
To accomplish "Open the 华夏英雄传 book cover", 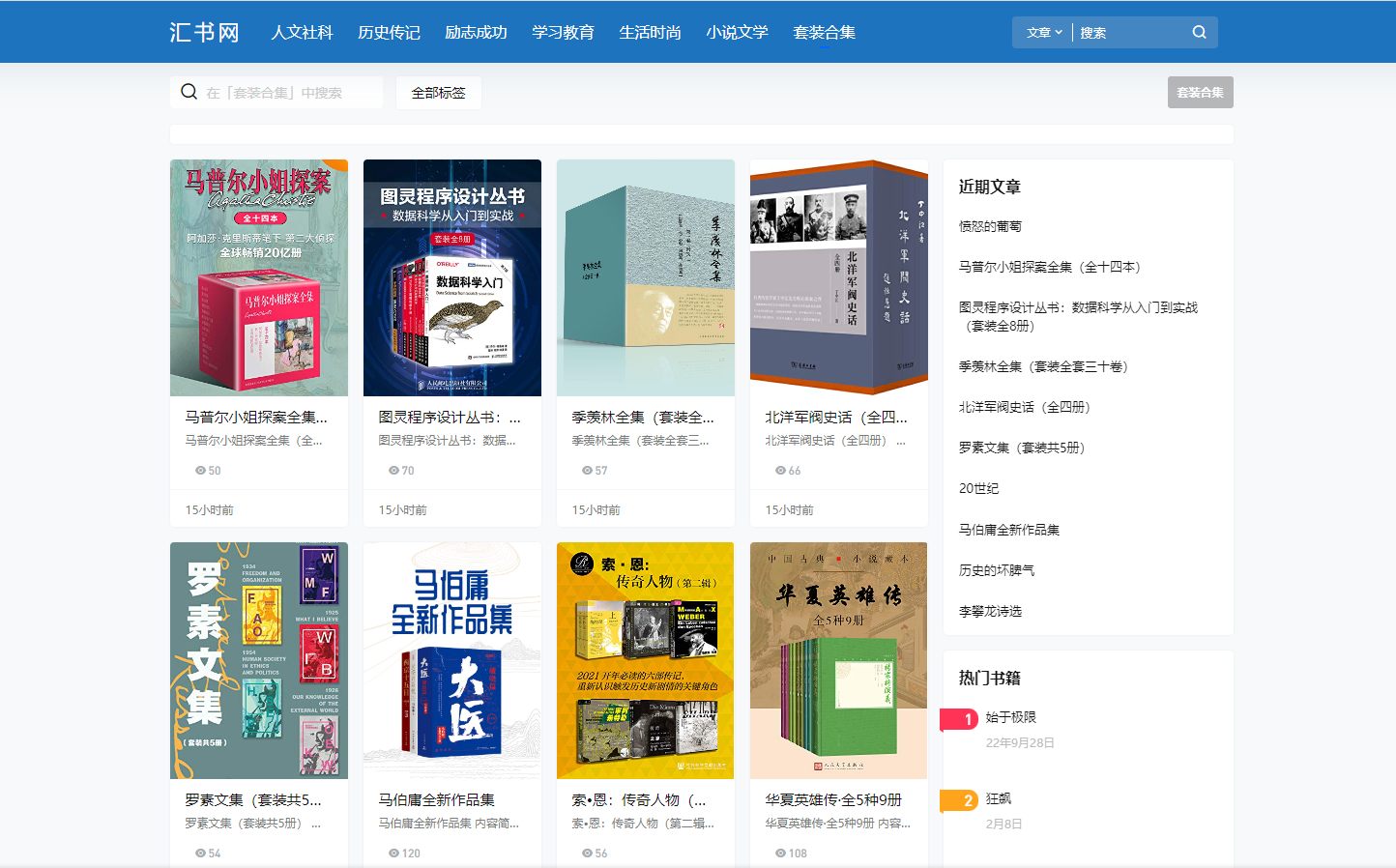I will (x=839, y=660).
